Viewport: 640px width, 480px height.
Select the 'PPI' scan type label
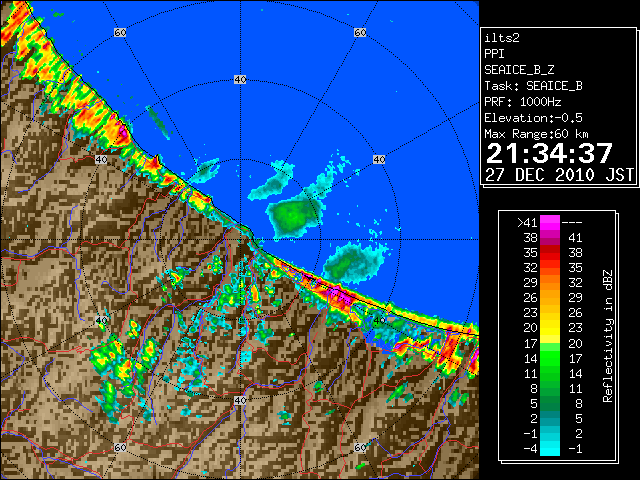click(x=494, y=54)
